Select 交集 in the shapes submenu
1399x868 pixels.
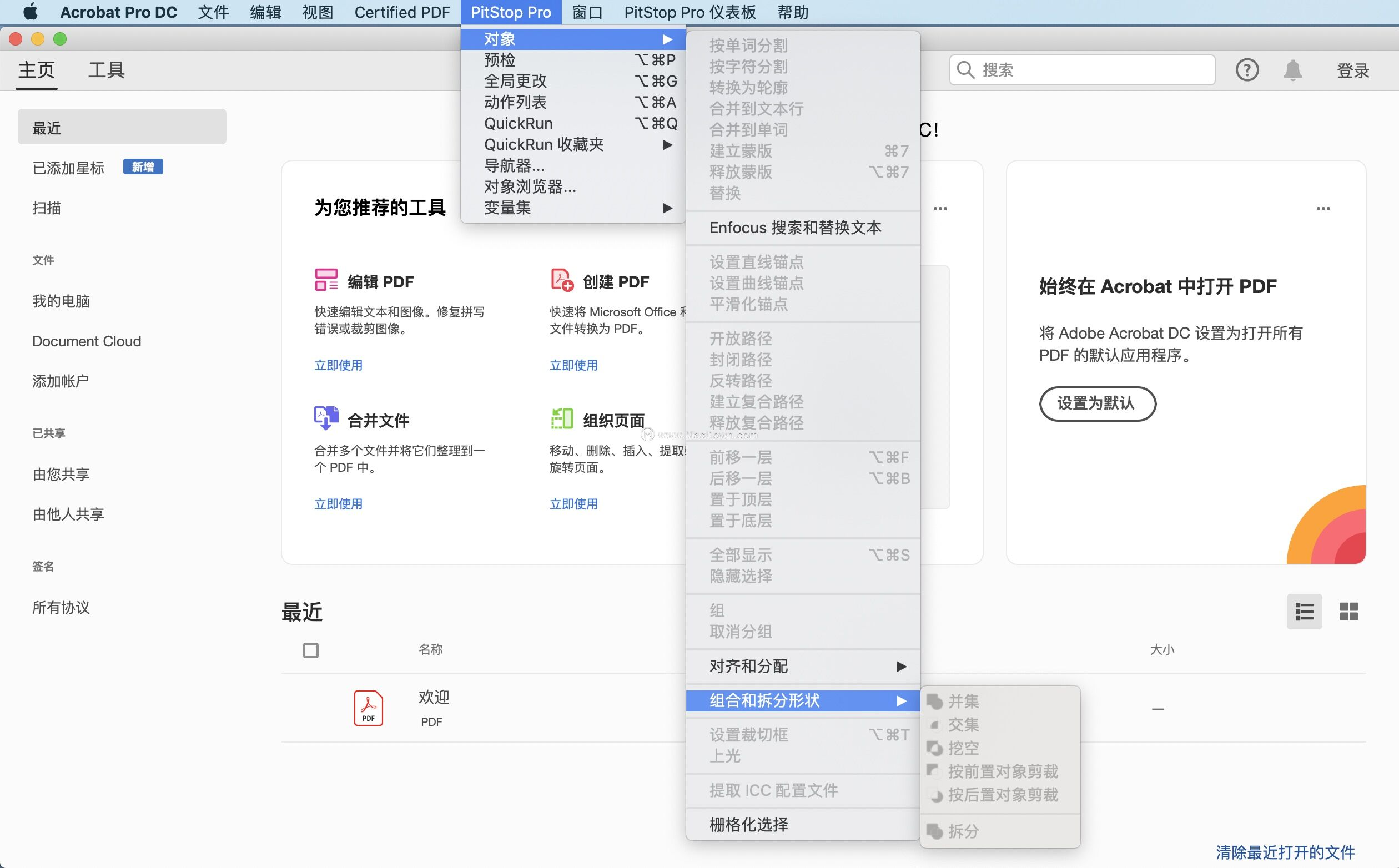pos(964,724)
